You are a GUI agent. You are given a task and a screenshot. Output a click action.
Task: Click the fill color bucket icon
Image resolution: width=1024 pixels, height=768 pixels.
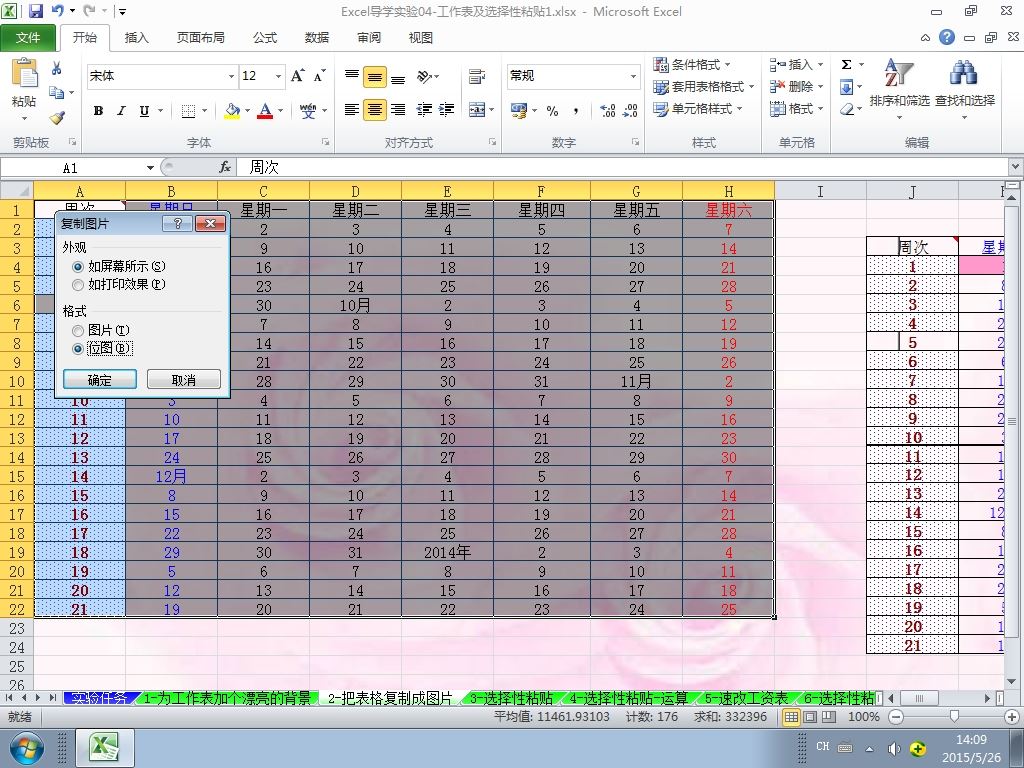point(232,110)
